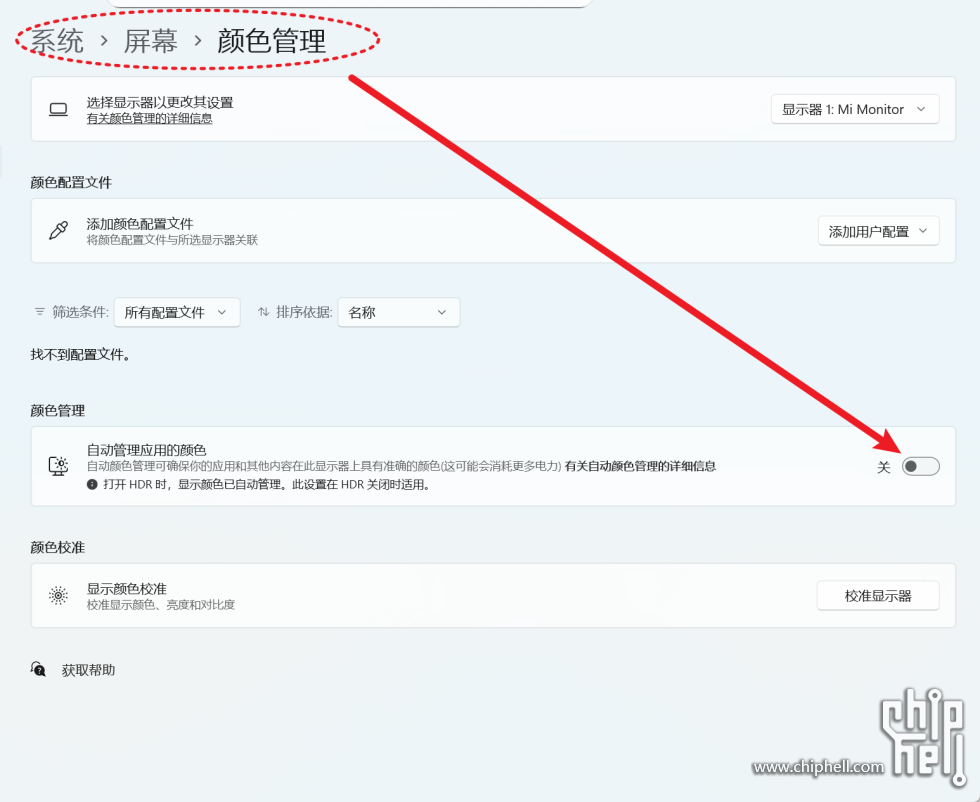Click the 颜色管理 breadcrumb title

coord(271,42)
